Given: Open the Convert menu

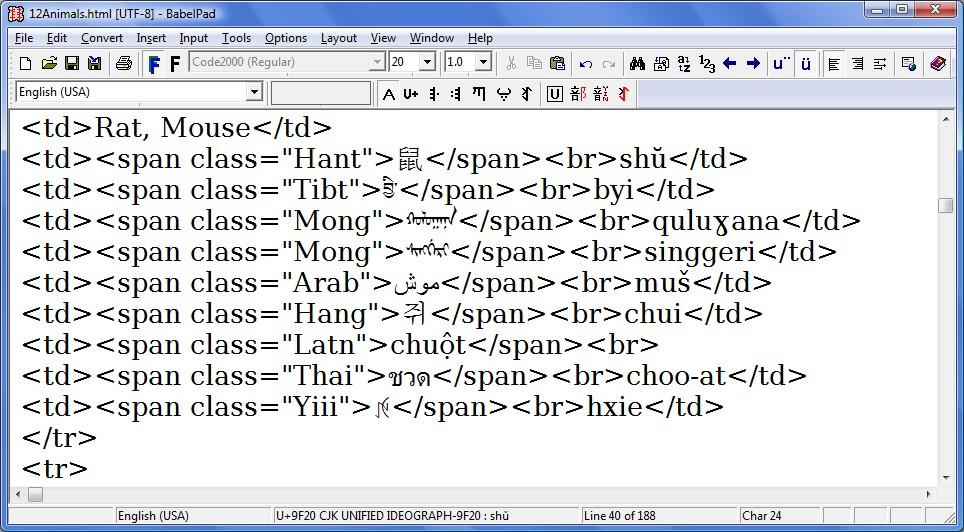Looking at the screenshot, I should [x=102, y=38].
